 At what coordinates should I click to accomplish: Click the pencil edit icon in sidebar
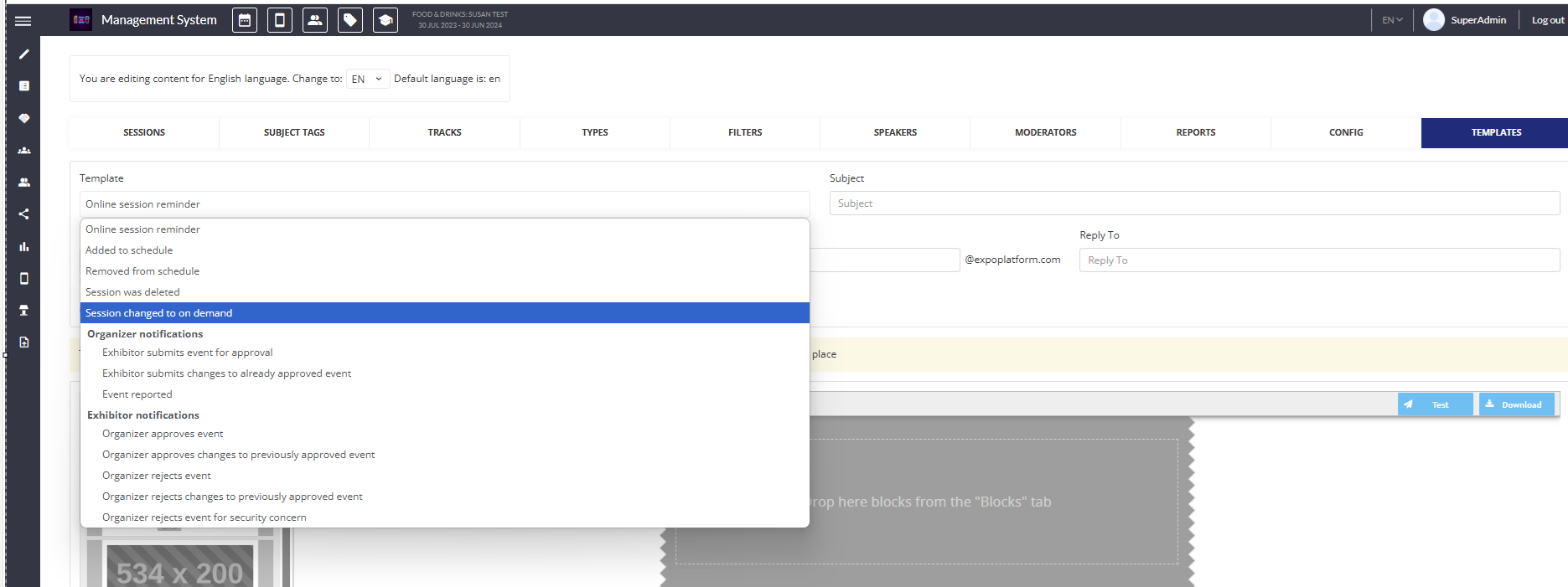(24, 54)
